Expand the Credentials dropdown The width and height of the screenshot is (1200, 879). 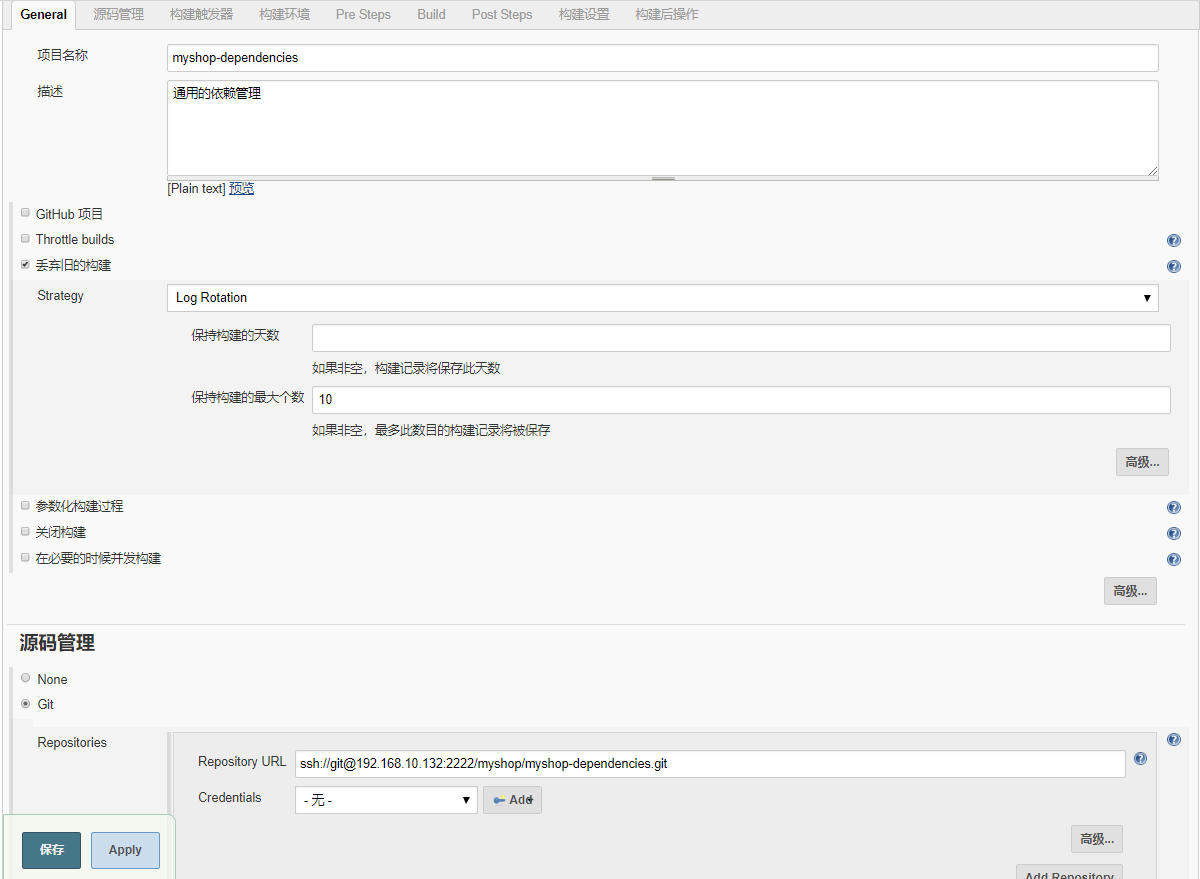pyautogui.click(x=386, y=800)
